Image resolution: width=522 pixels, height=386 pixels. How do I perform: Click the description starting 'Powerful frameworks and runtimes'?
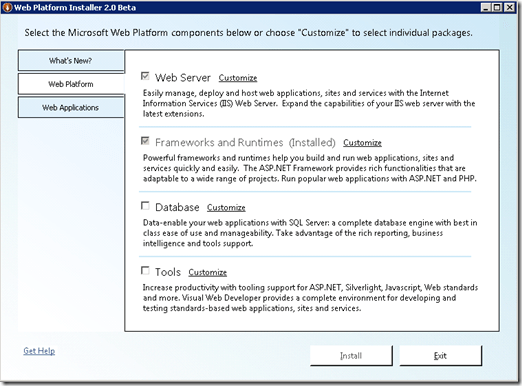pyautogui.click(x=310, y=168)
